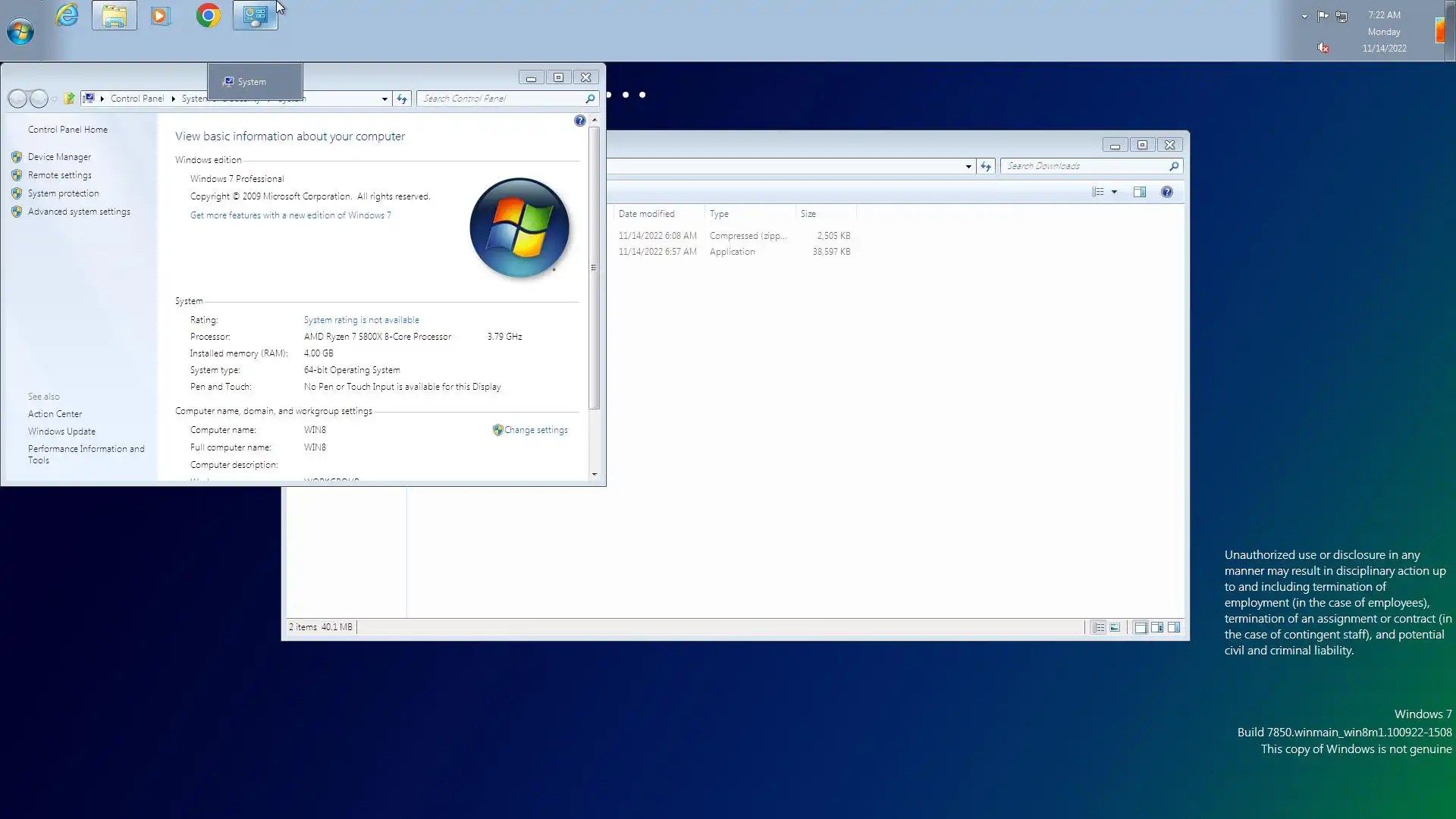Click the Windows Start orb
This screenshot has width=1456, height=819.
pos(20,32)
